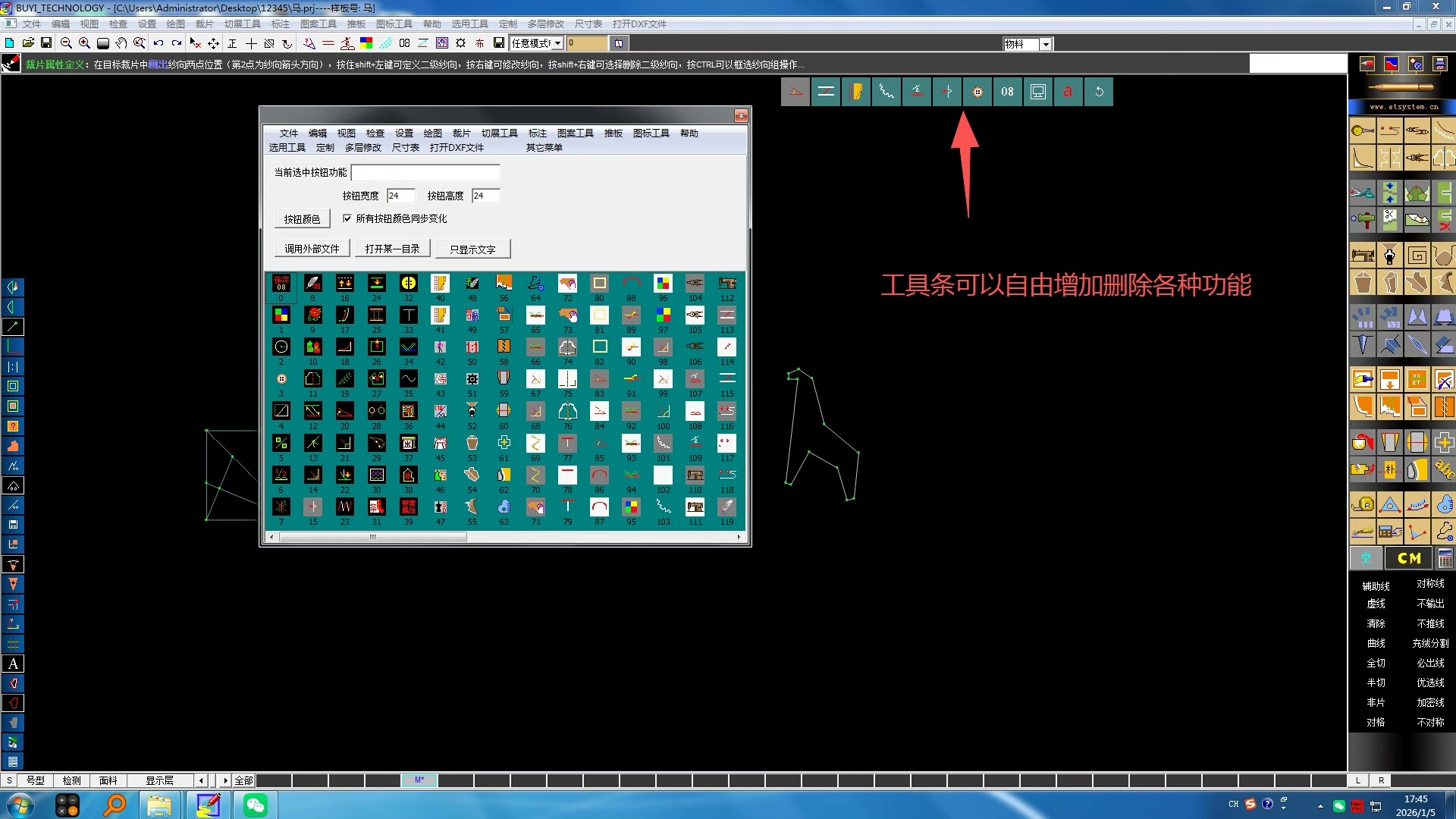Click right arrow of layer scroll bar
Viewport: 1456px width, 819px height.
pos(225,780)
